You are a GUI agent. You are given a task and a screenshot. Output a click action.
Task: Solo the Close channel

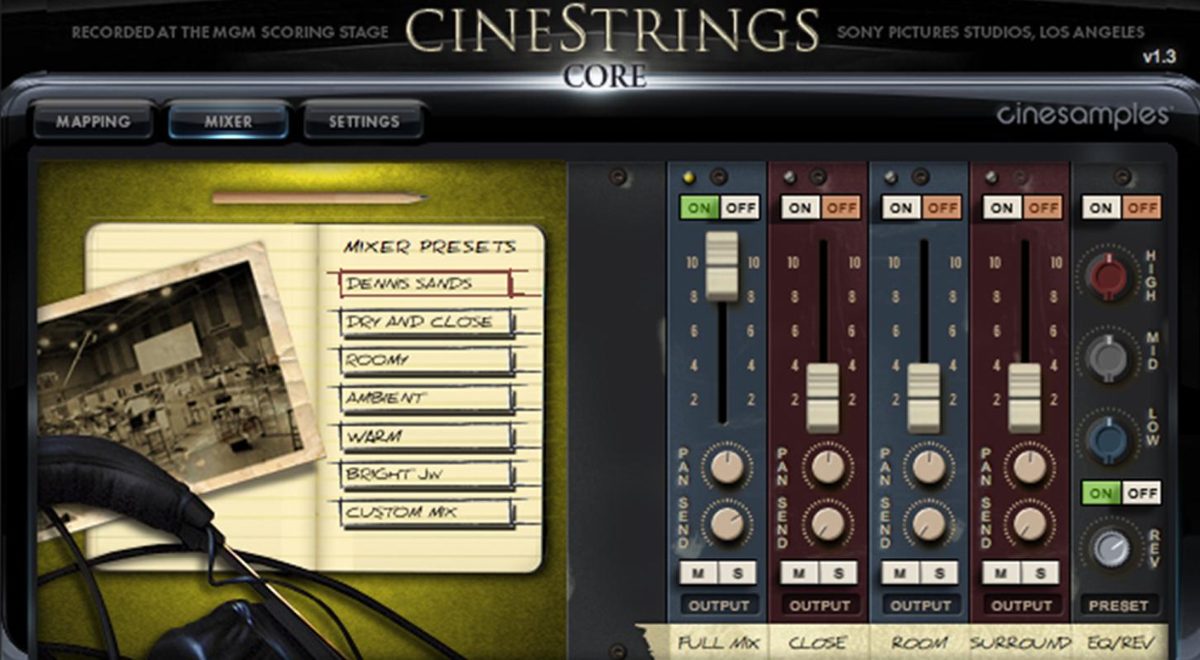pos(839,573)
